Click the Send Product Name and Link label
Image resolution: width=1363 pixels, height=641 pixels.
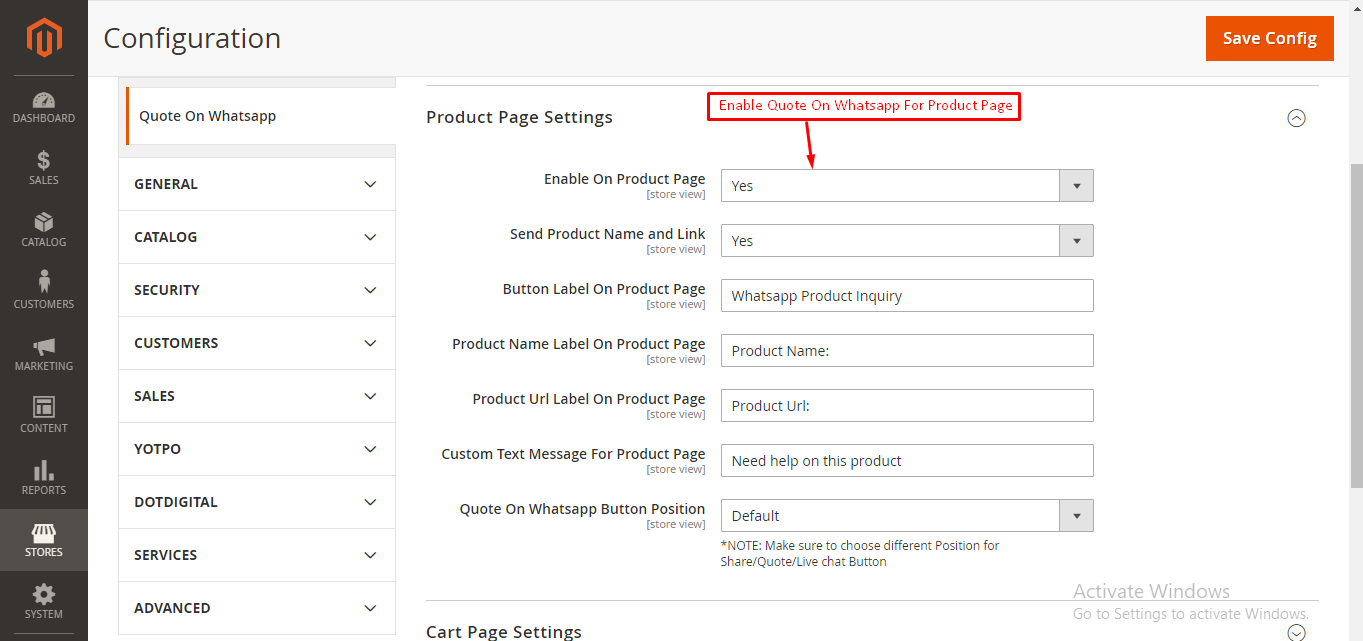coord(608,234)
